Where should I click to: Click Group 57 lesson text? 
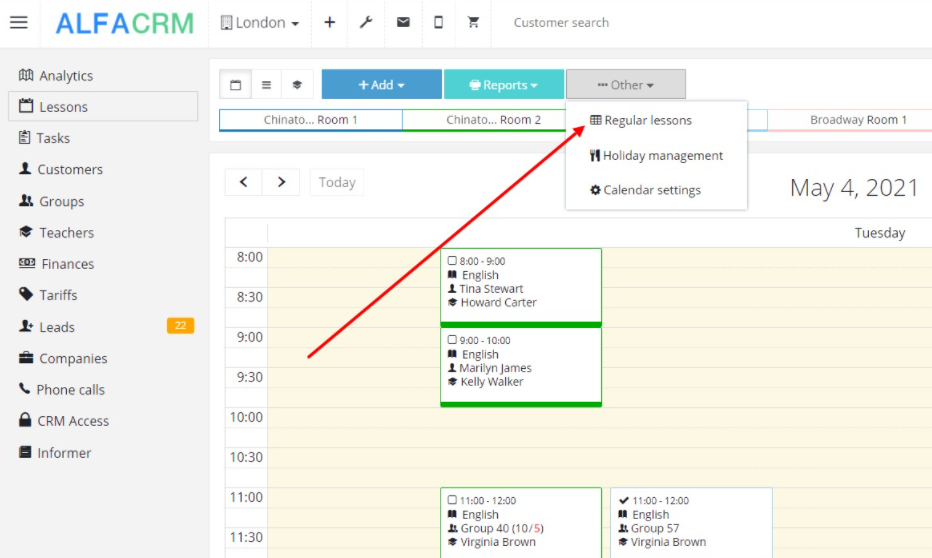(x=655, y=528)
